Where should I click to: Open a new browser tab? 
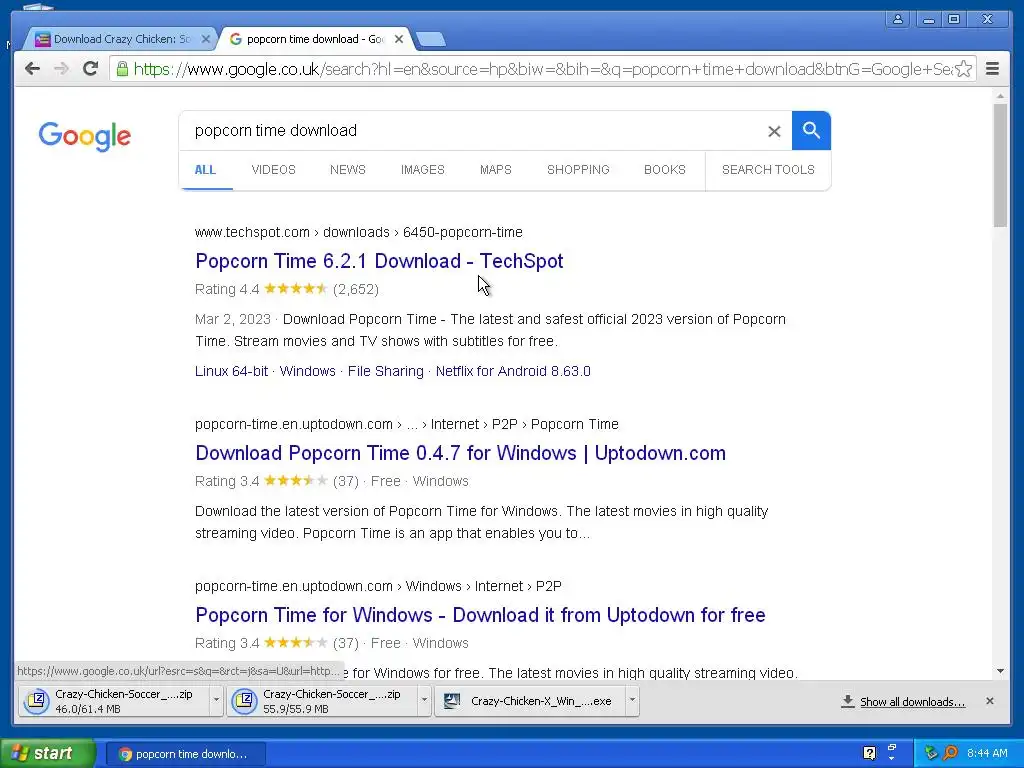tap(431, 40)
